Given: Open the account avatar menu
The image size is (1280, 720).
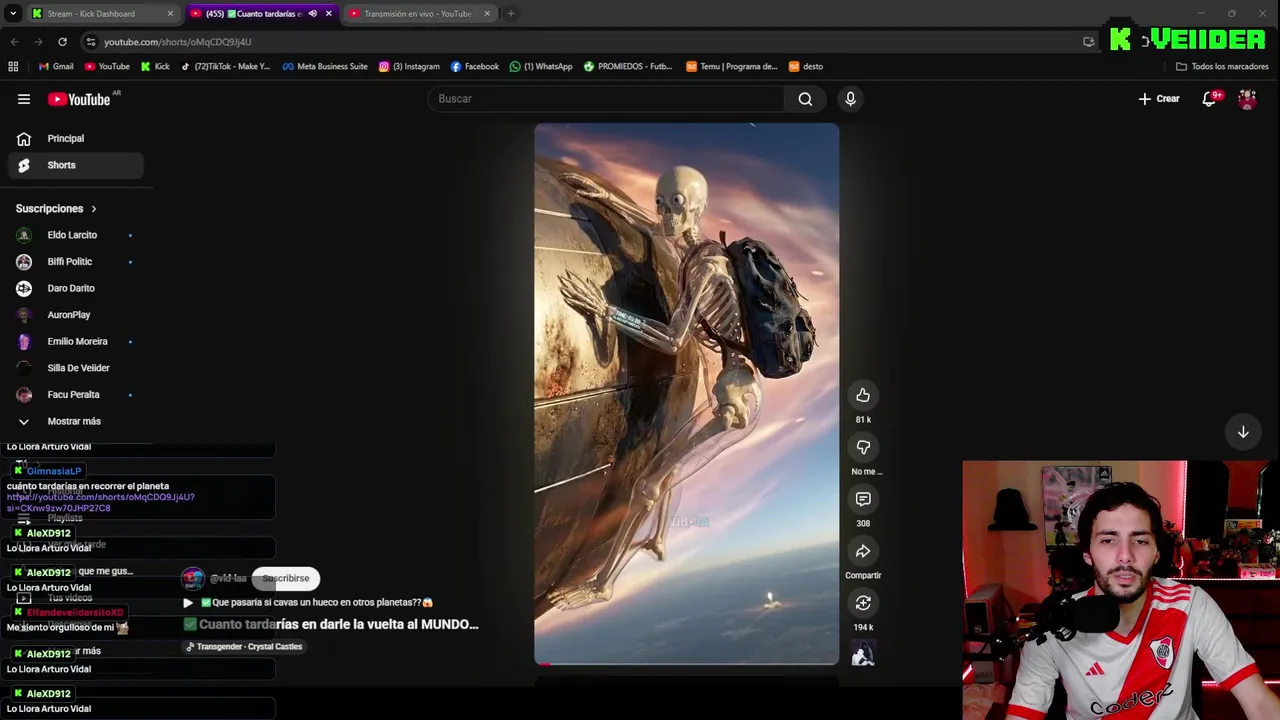Looking at the screenshot, I should point(1247,99).
